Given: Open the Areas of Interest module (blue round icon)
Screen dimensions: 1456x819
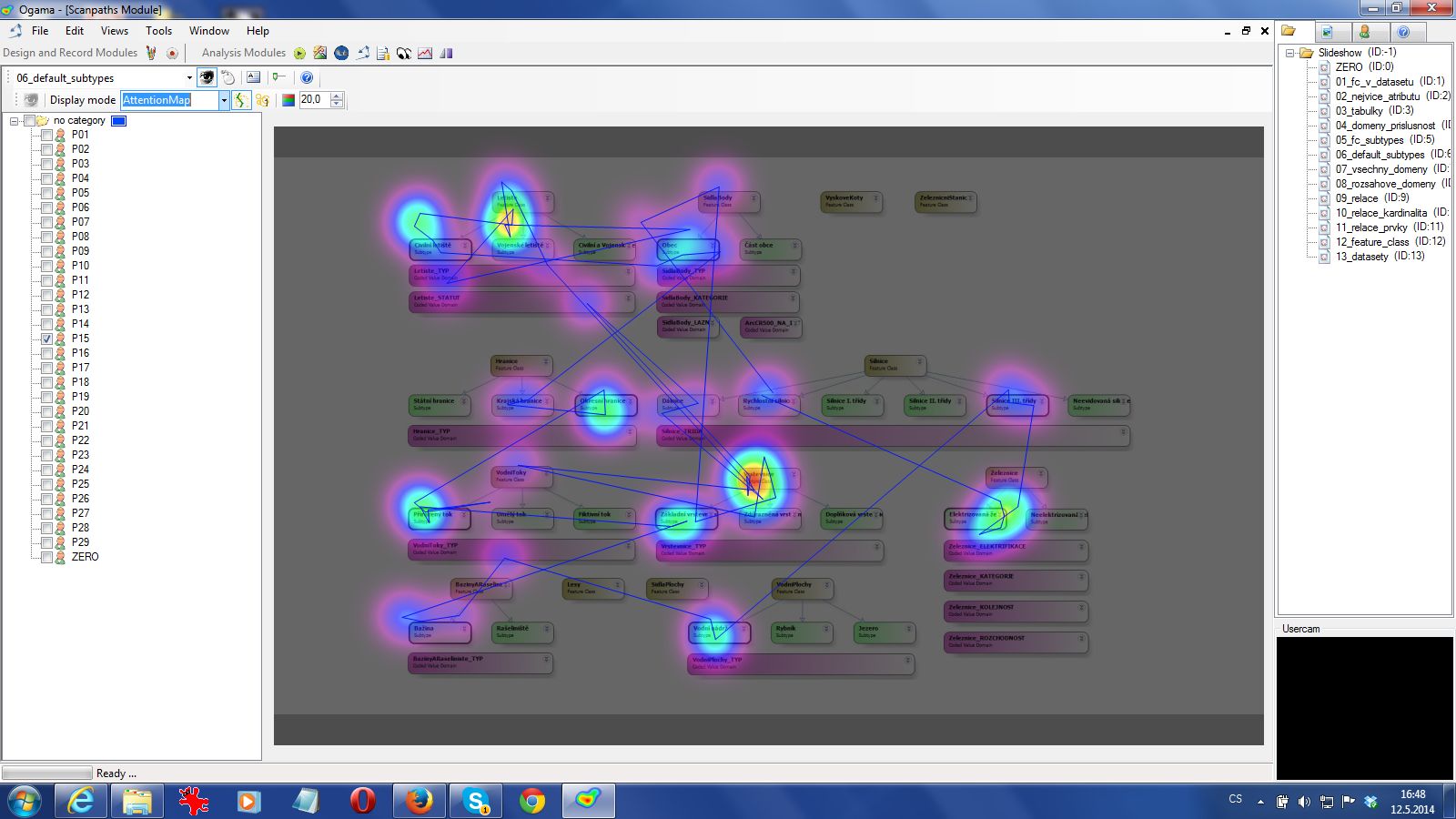Looking at the screenshot, I should [x=341, y=53].
